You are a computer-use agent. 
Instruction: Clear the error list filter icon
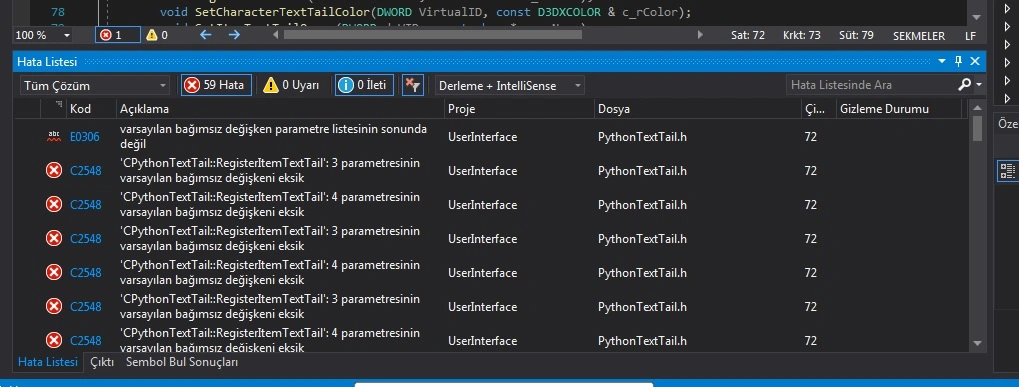(x=412, y=85)
